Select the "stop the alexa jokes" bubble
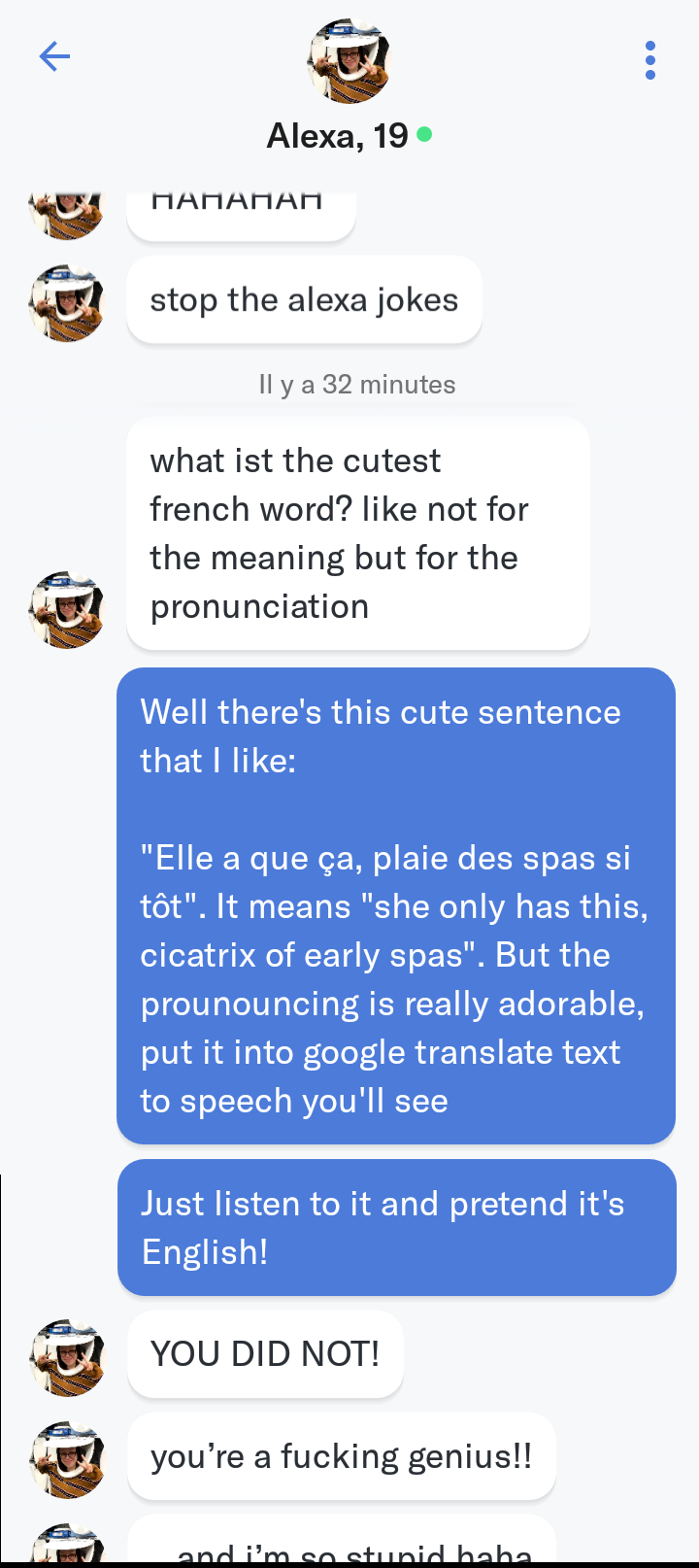The width and height of the screenshot is (699, 1568). pos(304,300)
